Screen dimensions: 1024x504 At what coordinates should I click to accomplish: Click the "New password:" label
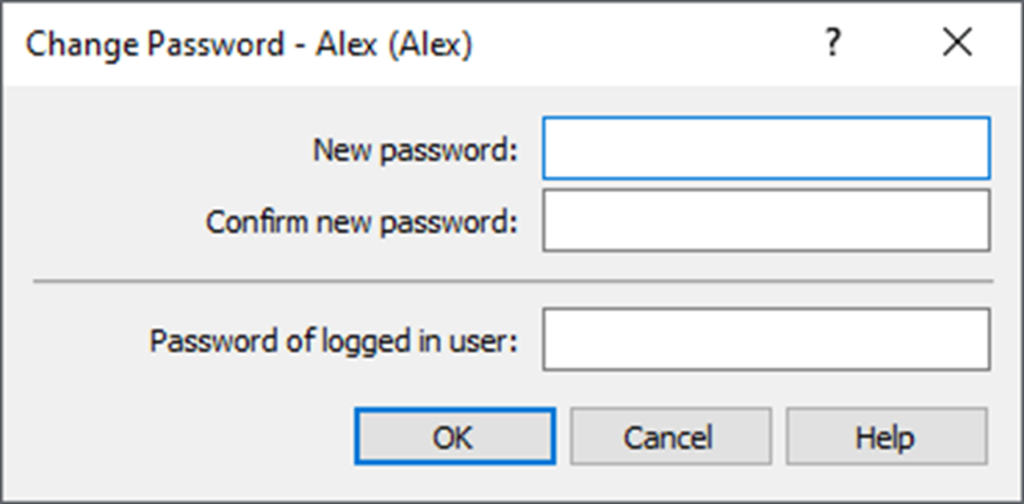416,150
